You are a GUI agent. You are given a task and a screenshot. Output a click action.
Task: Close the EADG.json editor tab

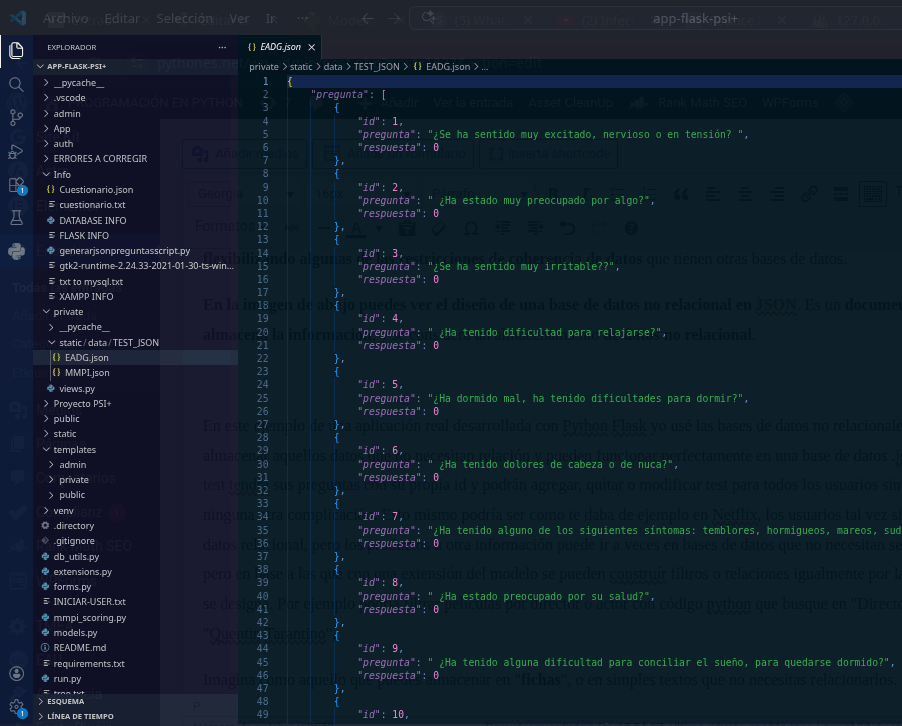312,47
